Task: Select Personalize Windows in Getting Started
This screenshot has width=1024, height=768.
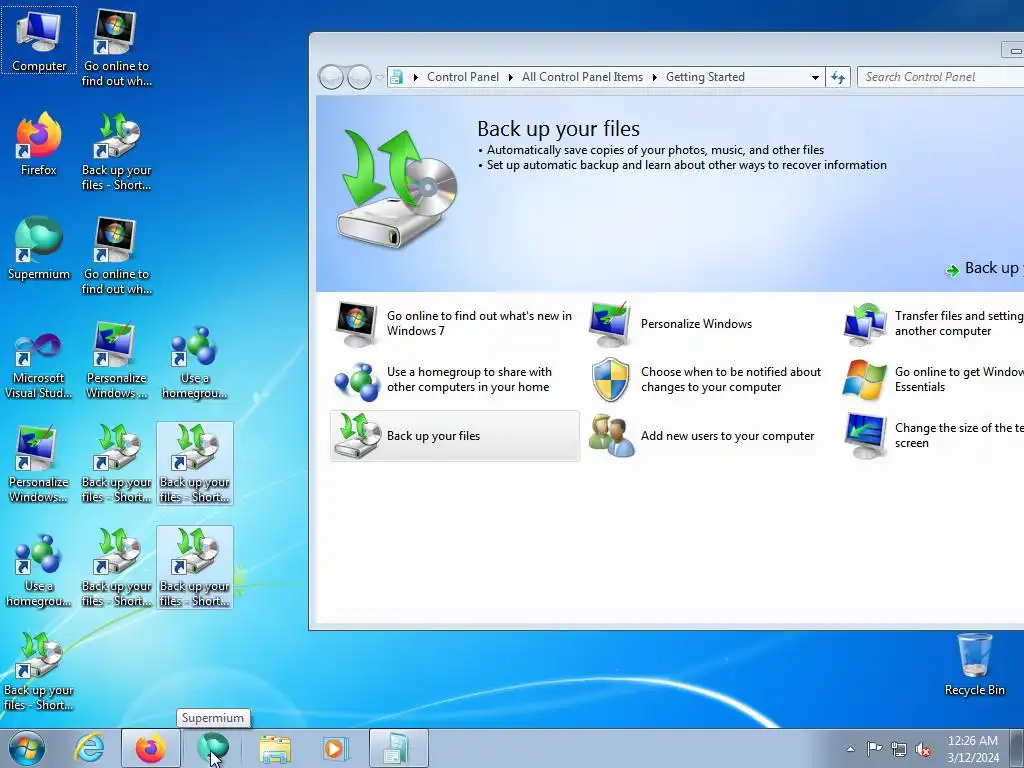Action: click(696, 324)
